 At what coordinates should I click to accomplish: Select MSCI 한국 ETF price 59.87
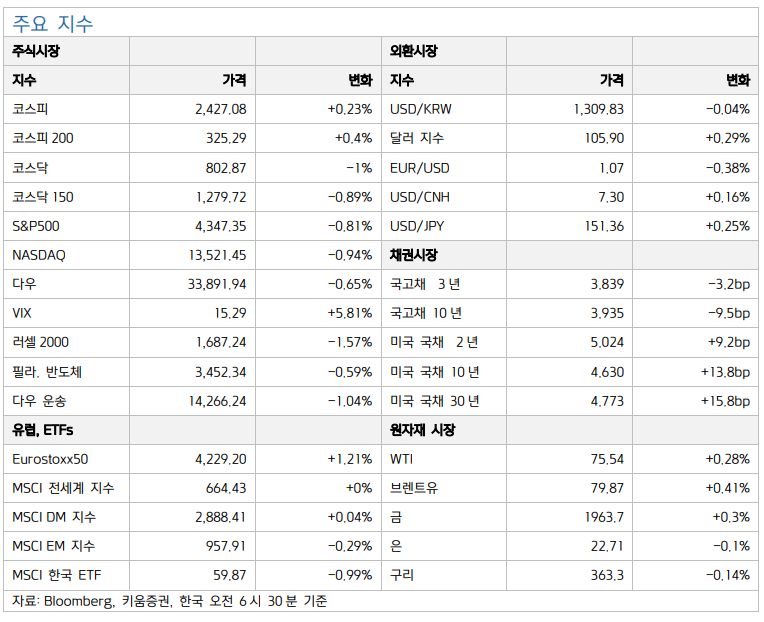[229, 575]
